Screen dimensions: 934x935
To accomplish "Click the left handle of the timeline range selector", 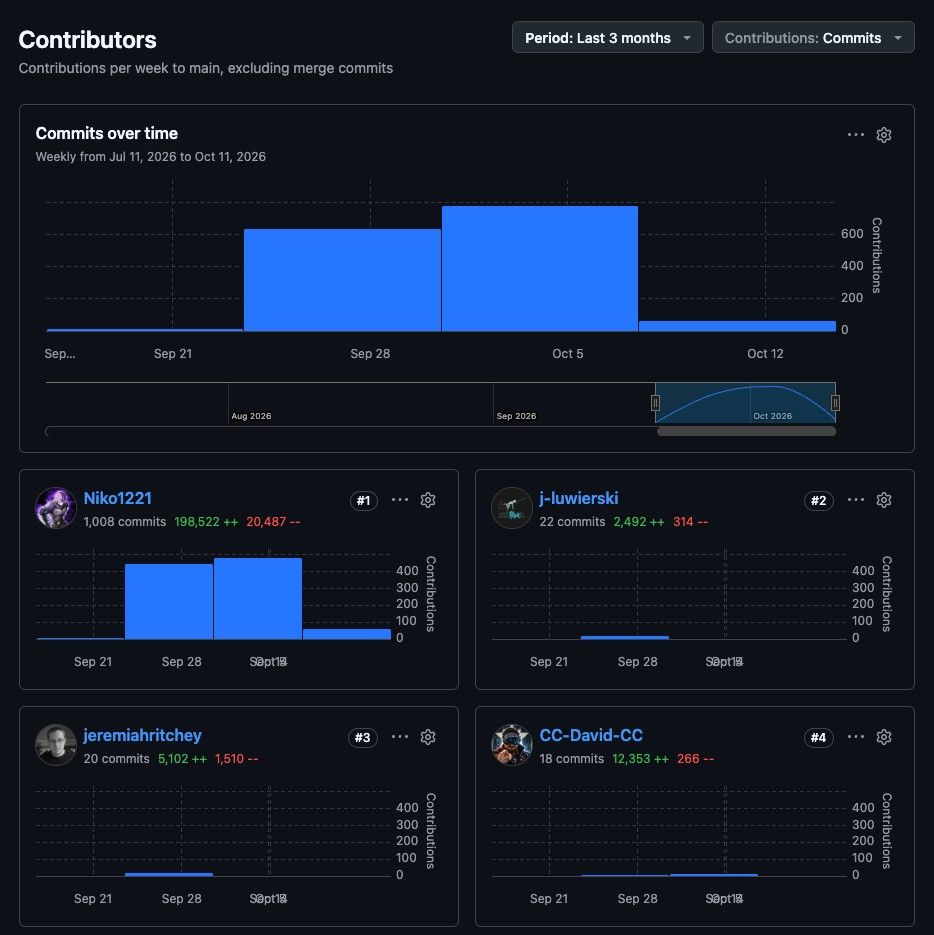I will click(x=655, y=403).
